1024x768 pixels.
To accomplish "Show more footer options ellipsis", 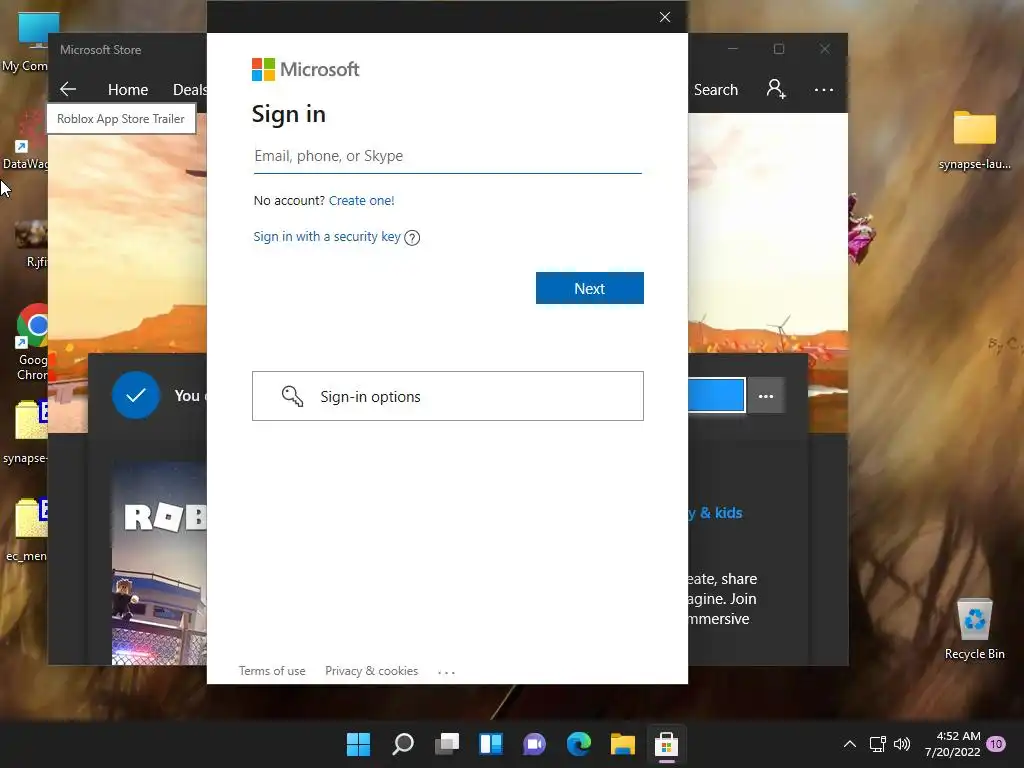I will [x=446, y=672].
